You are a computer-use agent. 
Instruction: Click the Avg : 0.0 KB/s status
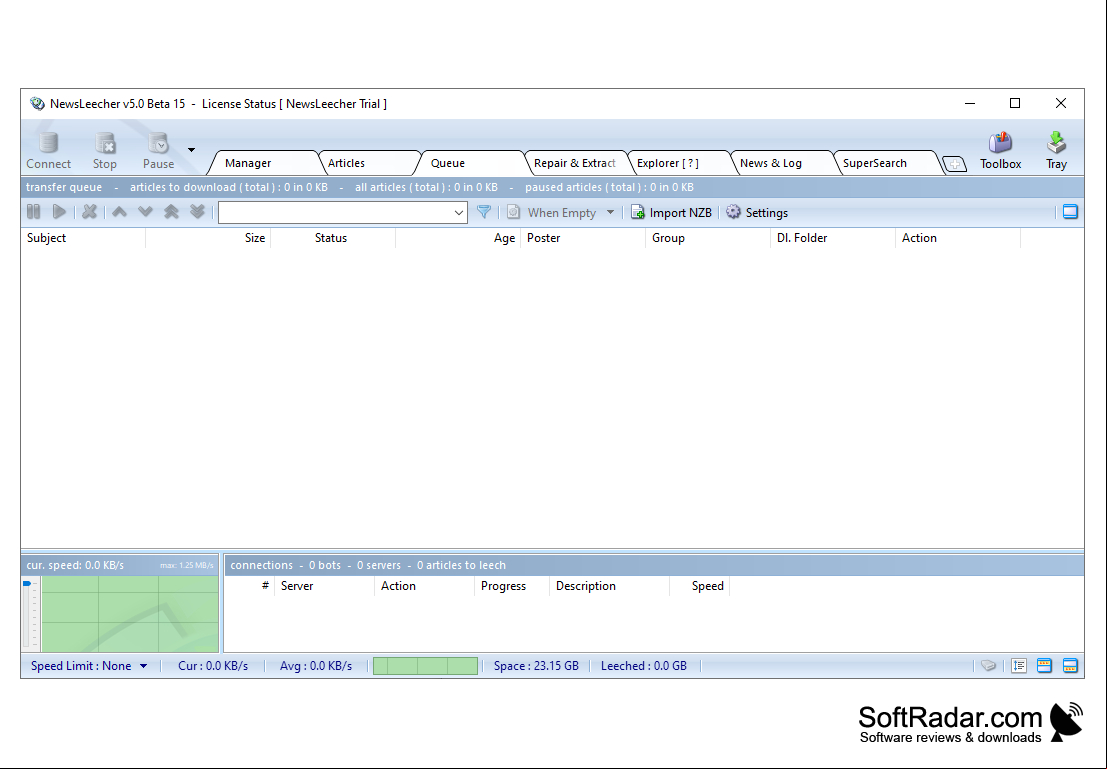coord(316,666)
